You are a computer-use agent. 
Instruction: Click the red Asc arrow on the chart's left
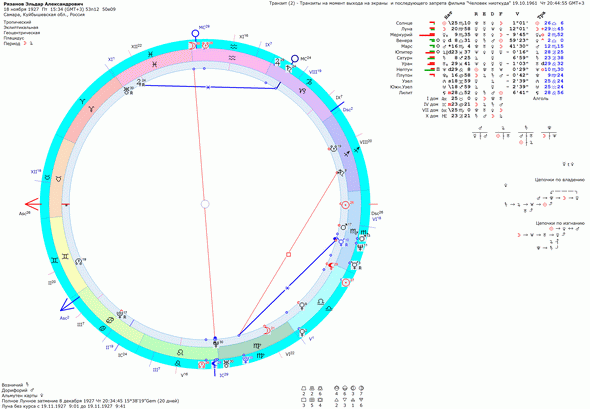point(32,204)
